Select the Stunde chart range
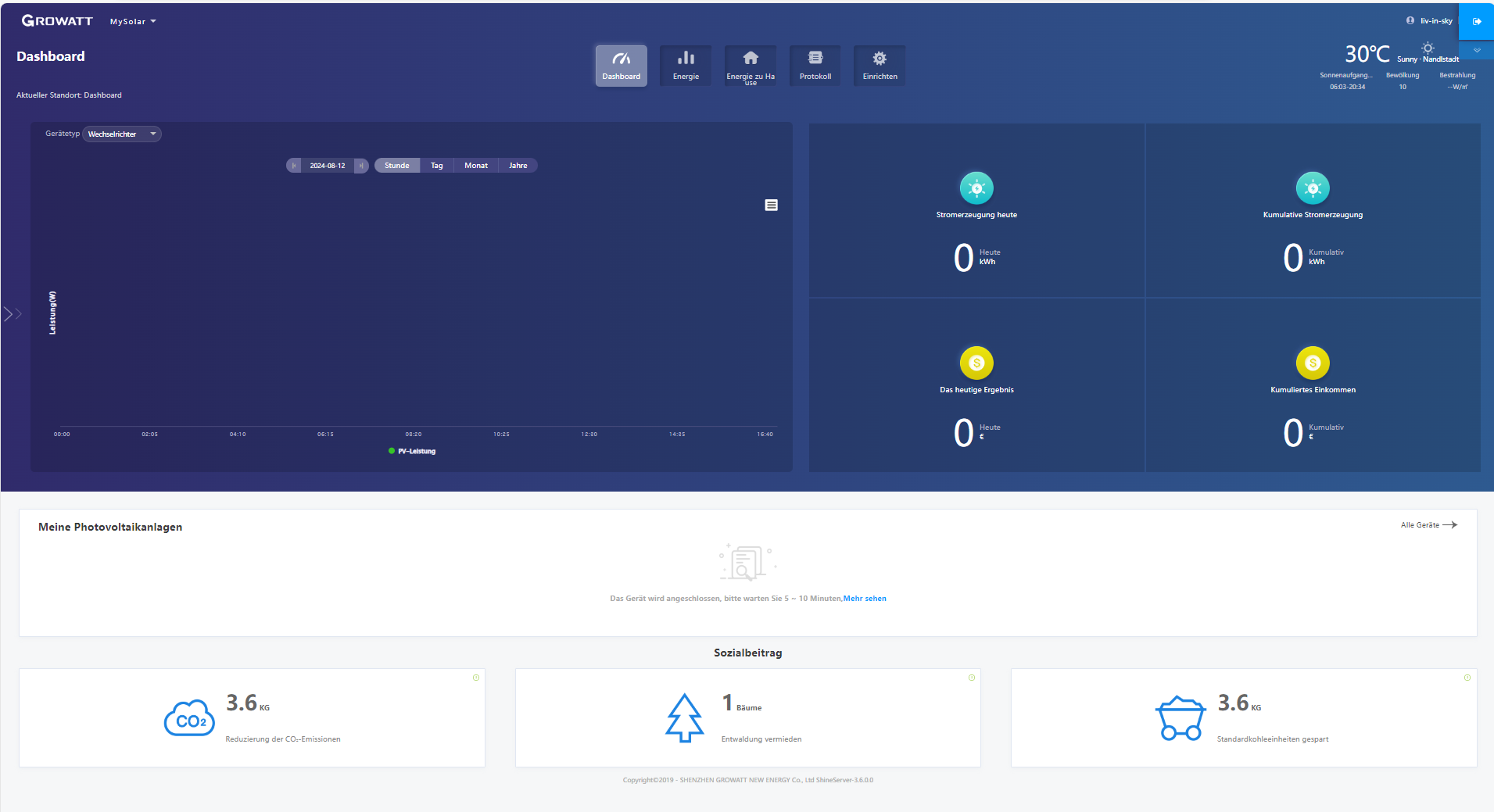This screenshot has height=812, width=1494. click(x=397, y=166)
